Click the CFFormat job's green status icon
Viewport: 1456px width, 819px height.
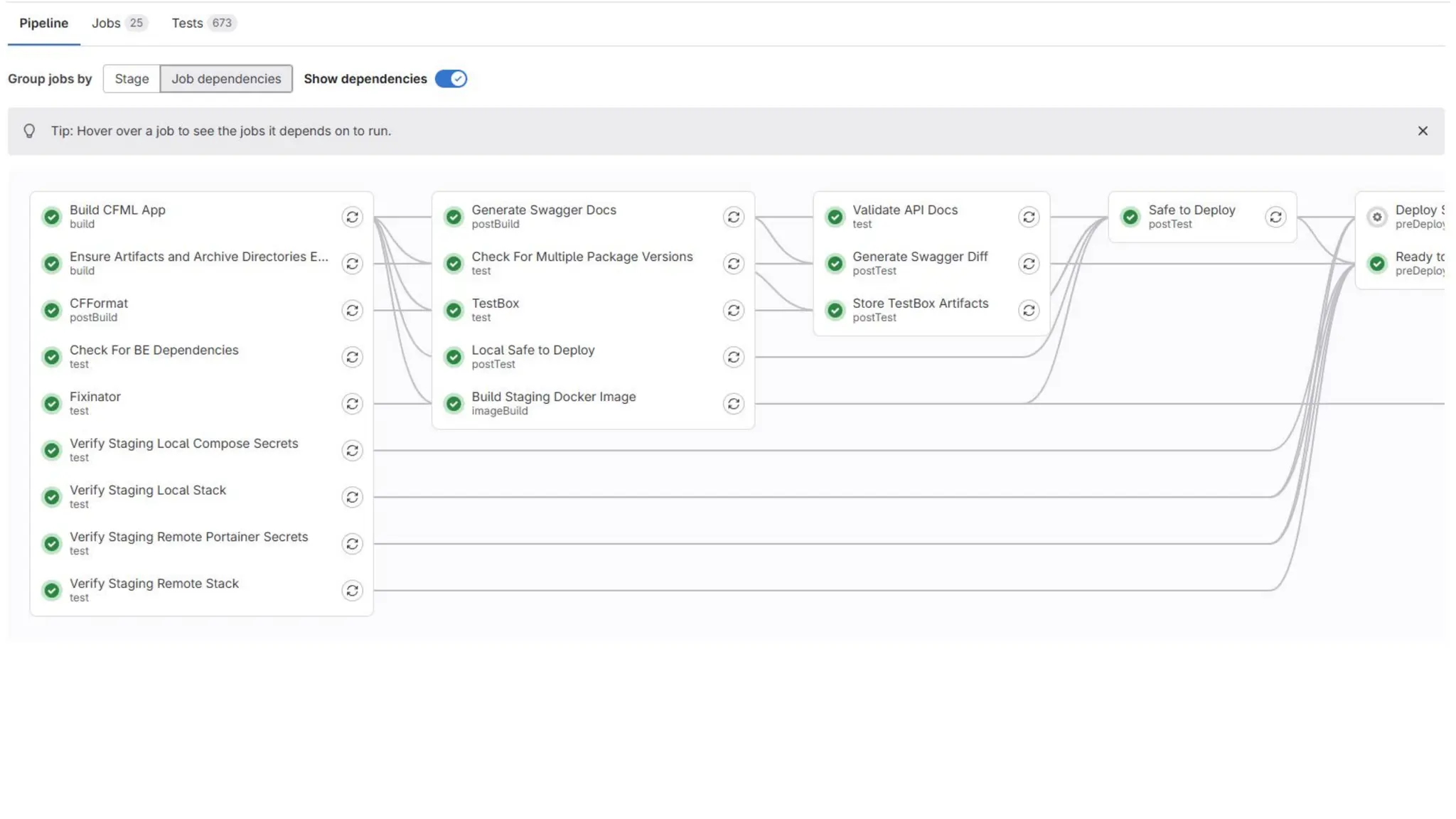pyautogui.click(x=52, y=311)
